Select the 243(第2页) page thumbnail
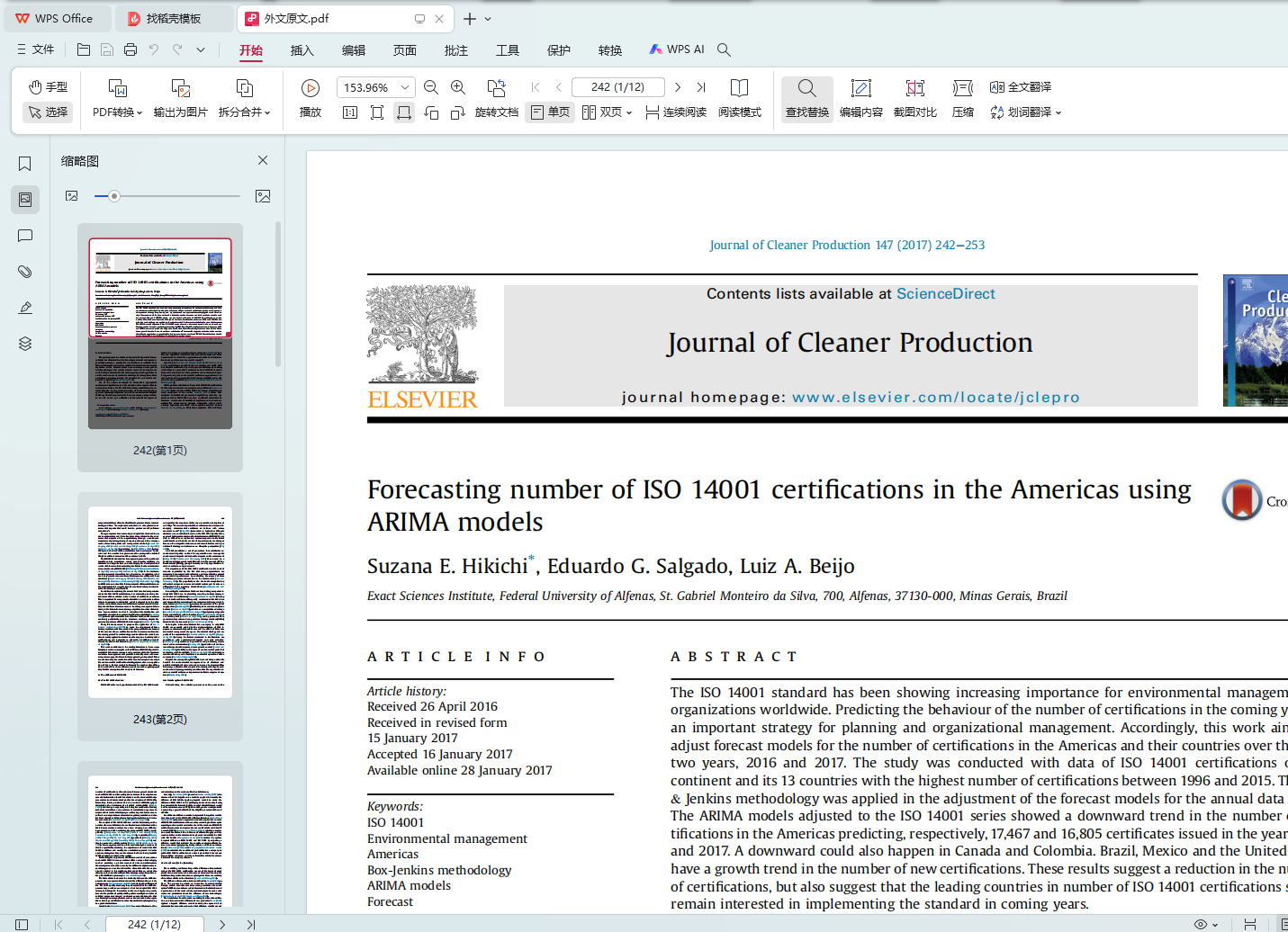The width and height of the screenshot is (1288, 932). point(160,602)
